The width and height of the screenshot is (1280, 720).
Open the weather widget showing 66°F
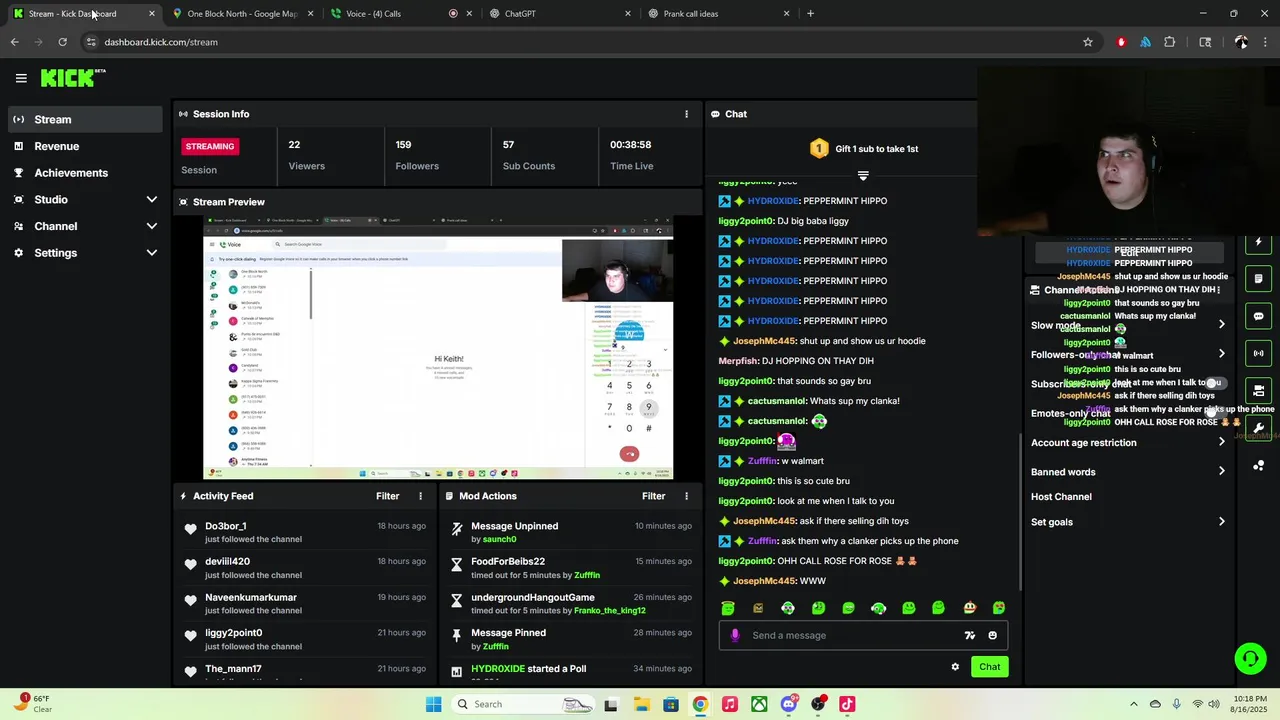tap(32, 704)
